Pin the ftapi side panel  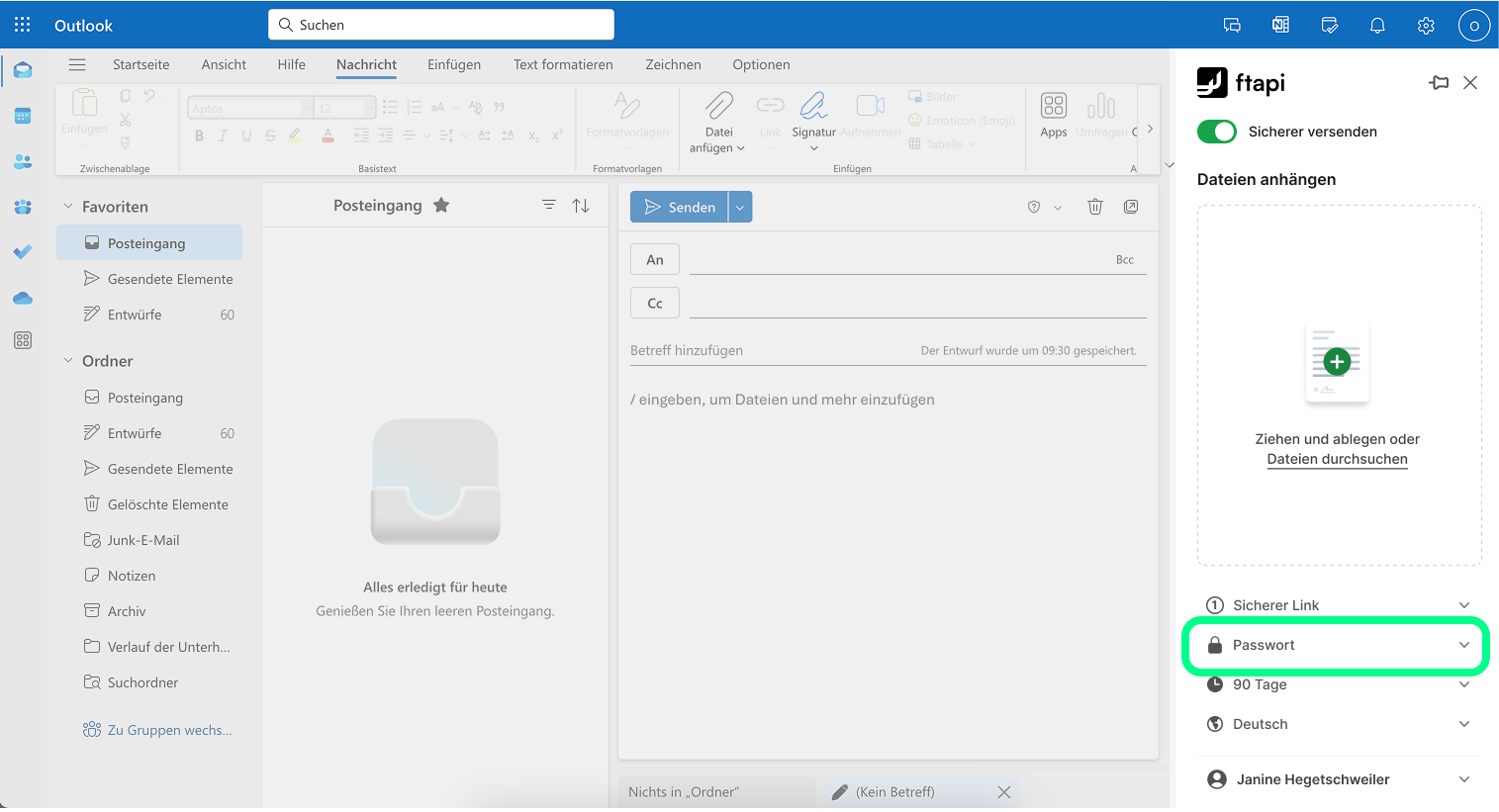coord(1439,83)
